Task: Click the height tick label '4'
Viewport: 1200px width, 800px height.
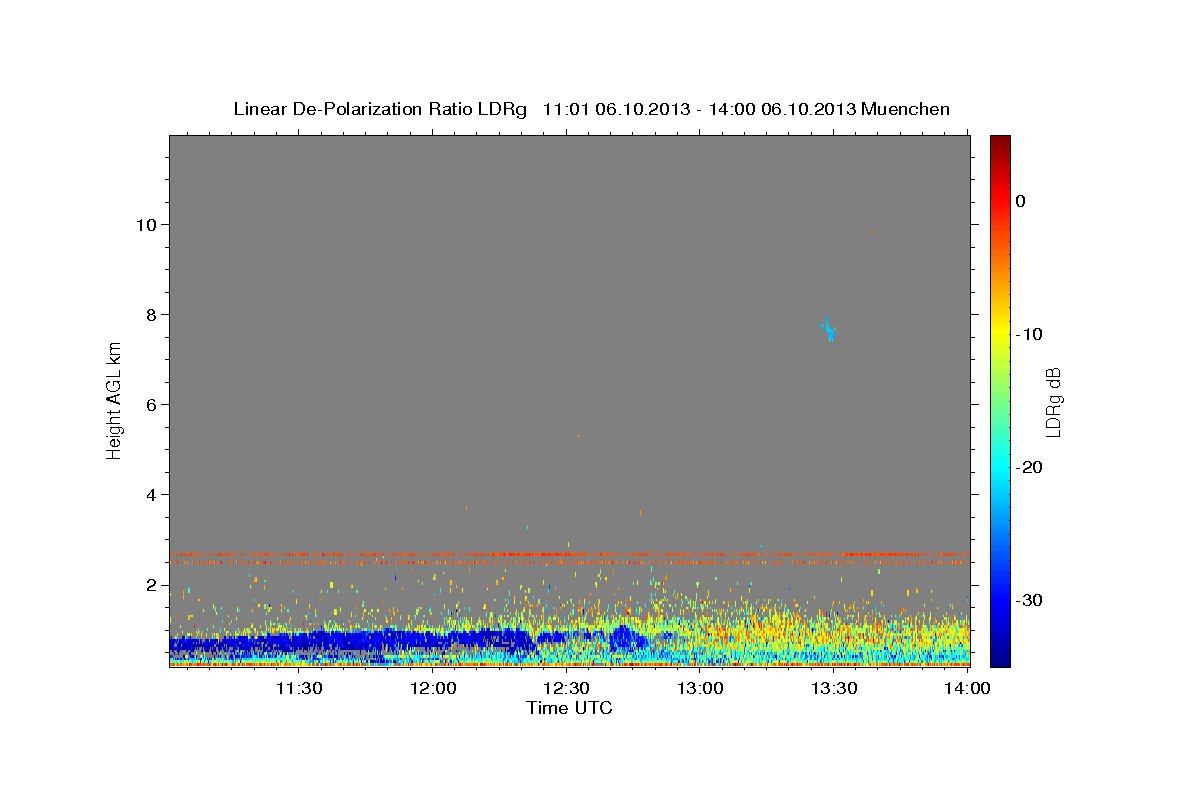Action: (x=152, y=495)
